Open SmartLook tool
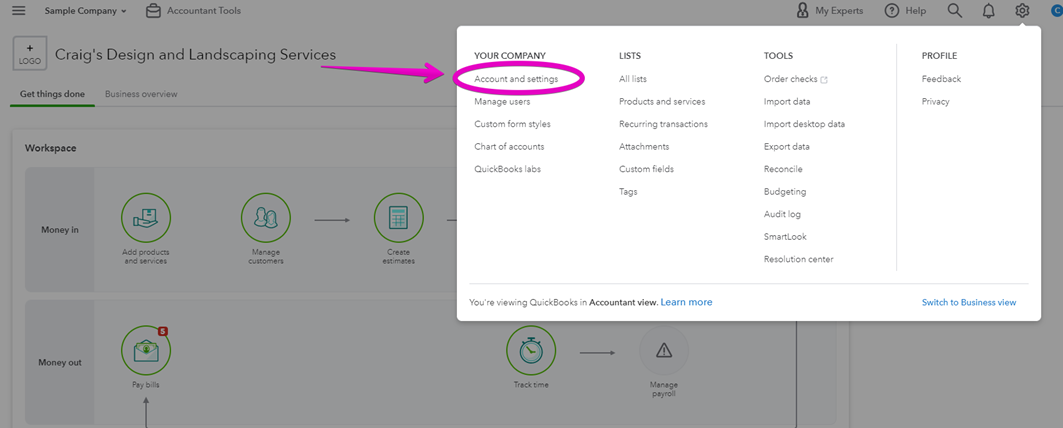Screen dimensions: 1063x428 785,237
